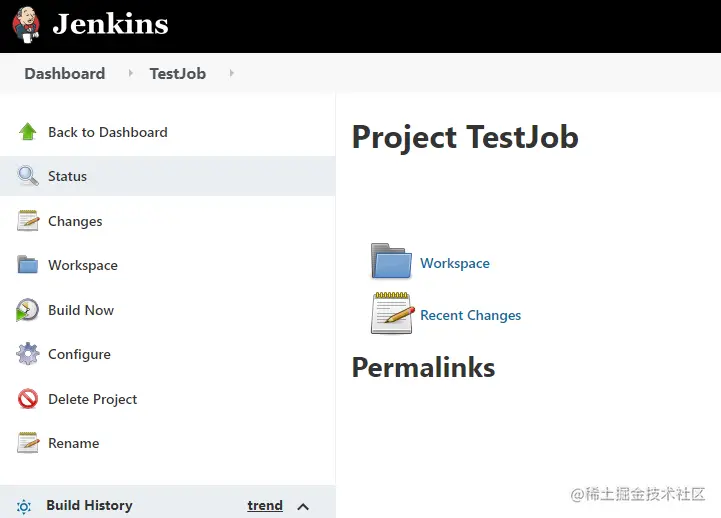Image resolution: width=721 pixels, height=518 pixels.
Task: Click the Status magnifying glass icon
Action: click(x=28, y=176)
